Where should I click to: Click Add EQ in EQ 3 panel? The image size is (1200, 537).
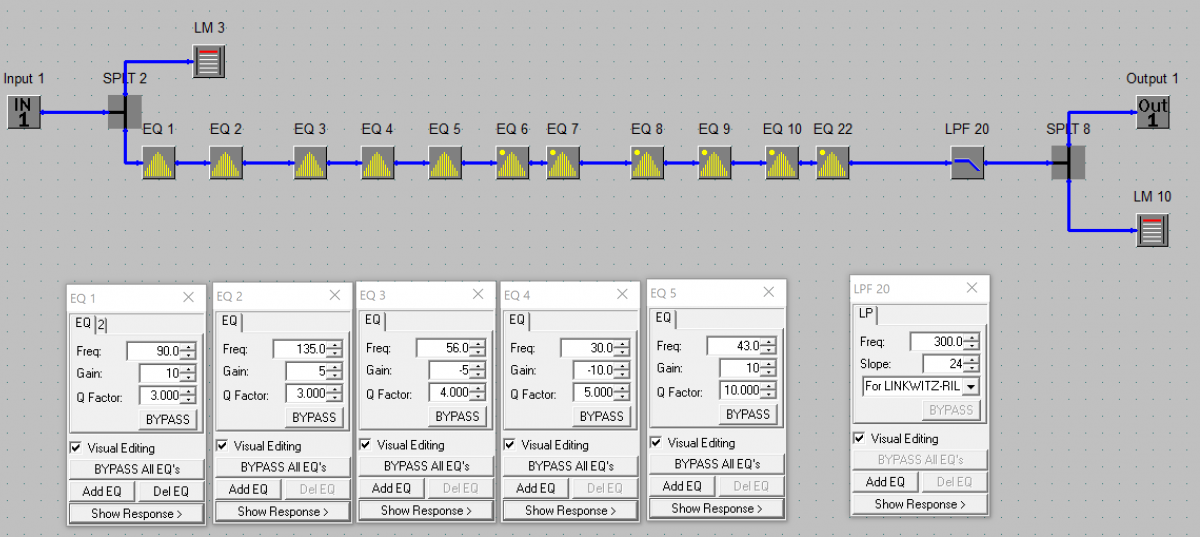(391, 489)
